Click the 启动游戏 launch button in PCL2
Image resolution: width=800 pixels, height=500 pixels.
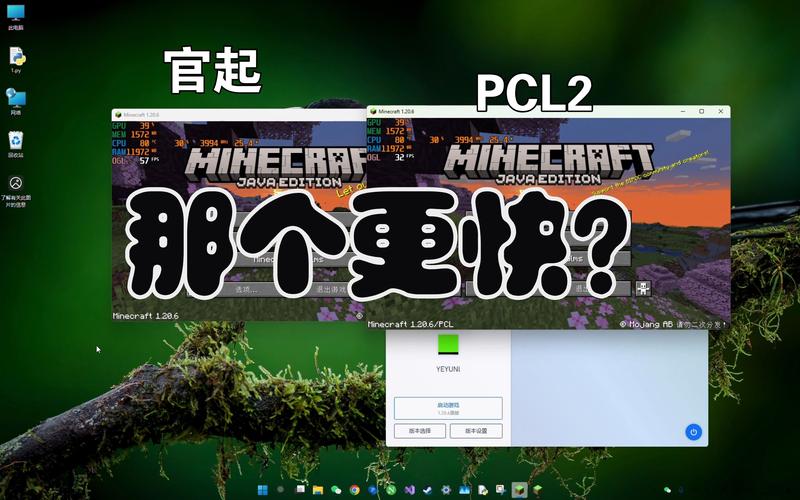pyautogui.click(x=448, y=408)
